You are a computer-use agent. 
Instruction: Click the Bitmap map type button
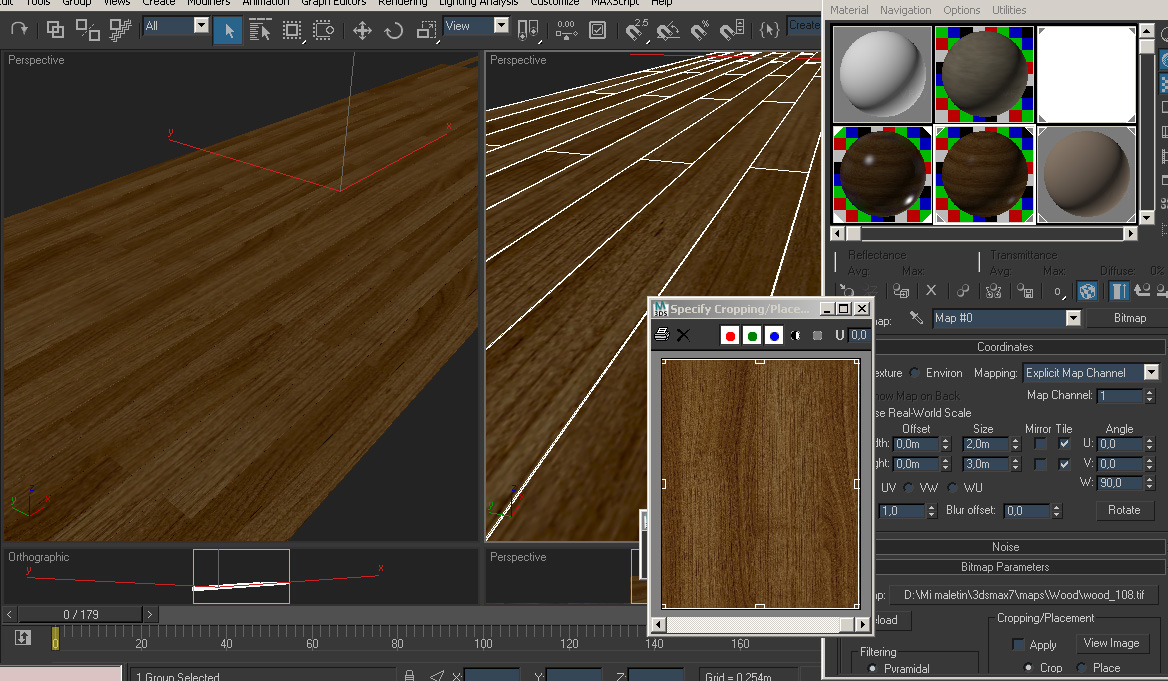pos(1129,318)
